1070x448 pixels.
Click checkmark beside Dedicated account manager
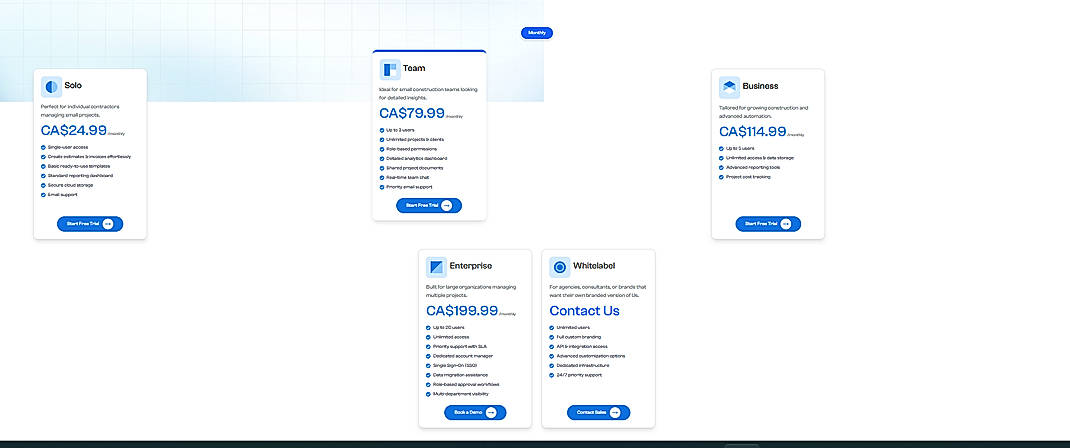pyautogui.click(x=429, y=356)
